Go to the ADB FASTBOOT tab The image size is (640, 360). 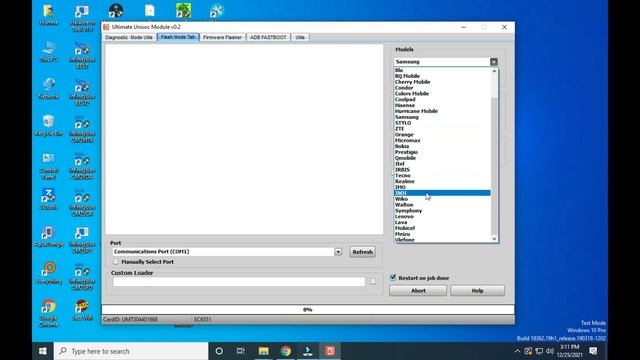click(x=268, y=37)
